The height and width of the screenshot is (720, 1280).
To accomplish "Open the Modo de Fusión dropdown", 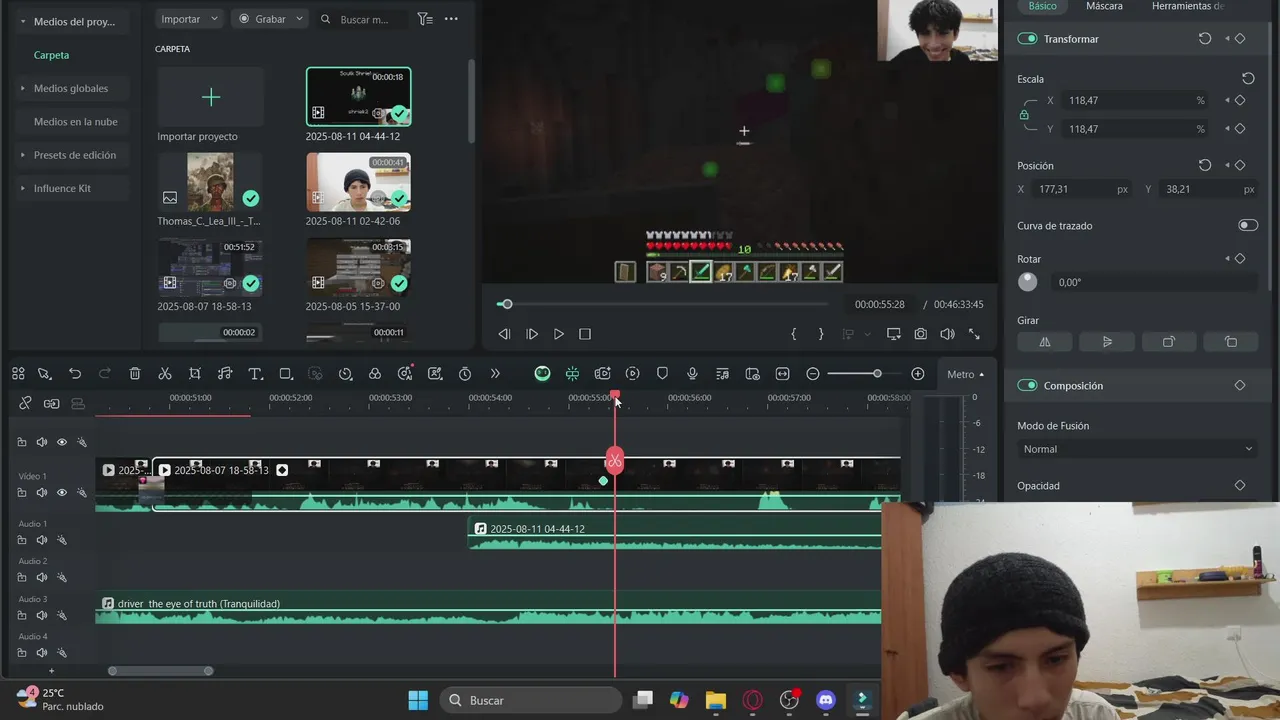I will [1138, 449].
